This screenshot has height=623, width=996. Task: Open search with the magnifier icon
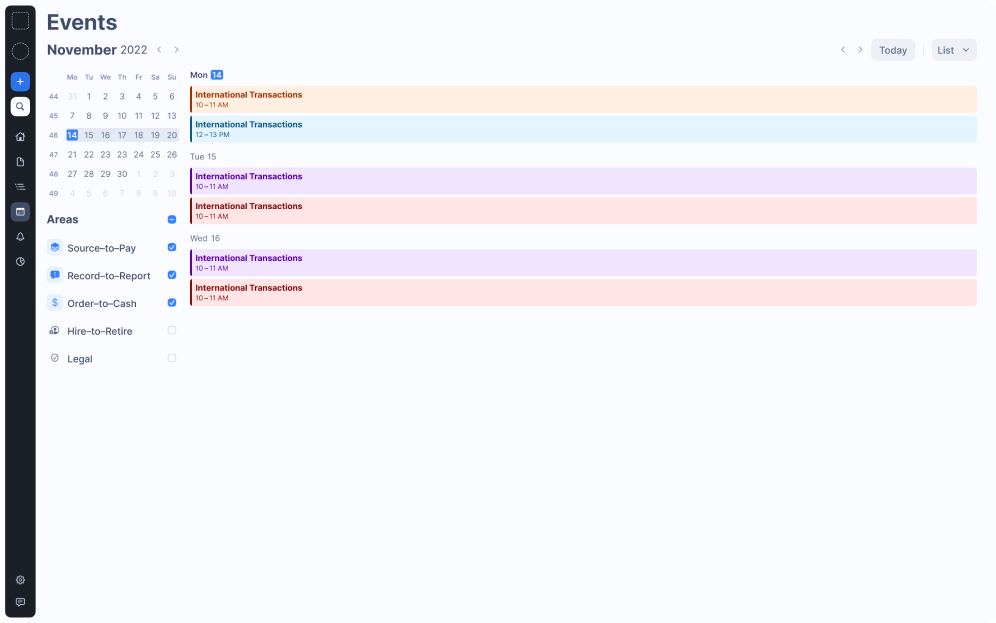[x=20, y=106]
